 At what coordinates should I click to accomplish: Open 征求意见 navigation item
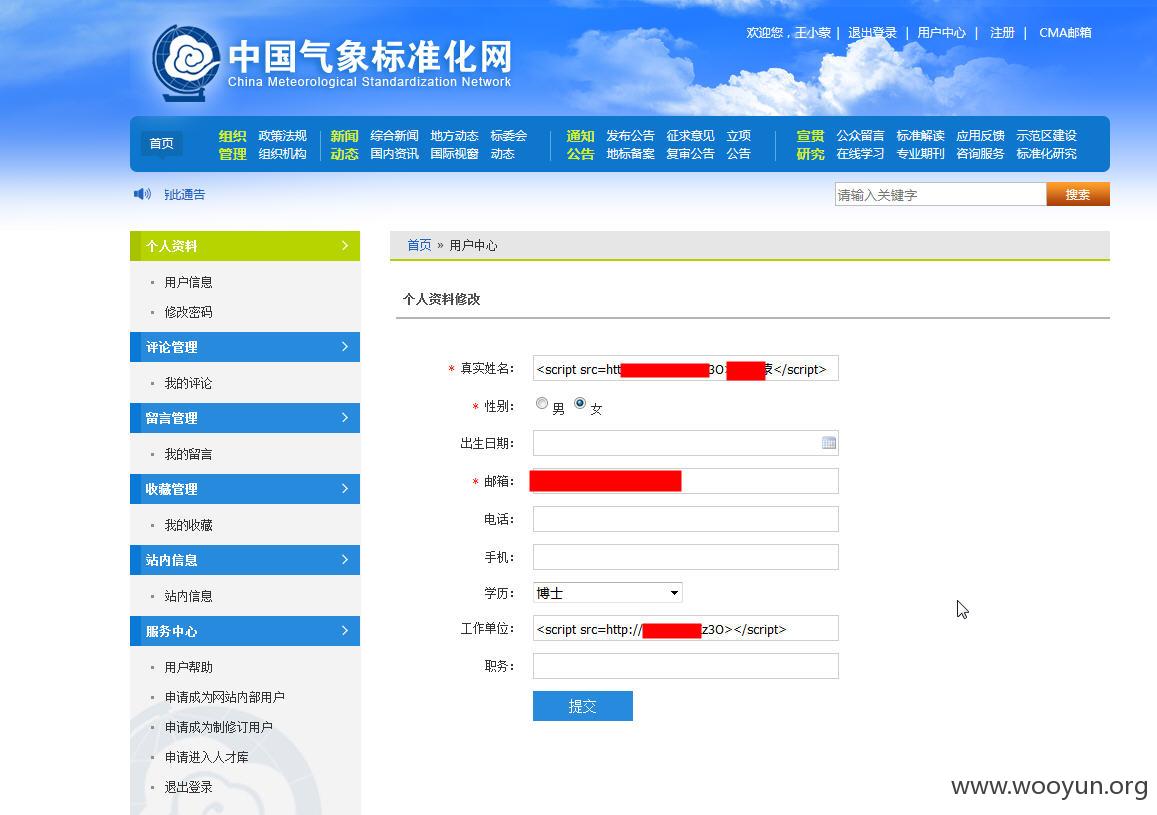(x=691, y=136)
